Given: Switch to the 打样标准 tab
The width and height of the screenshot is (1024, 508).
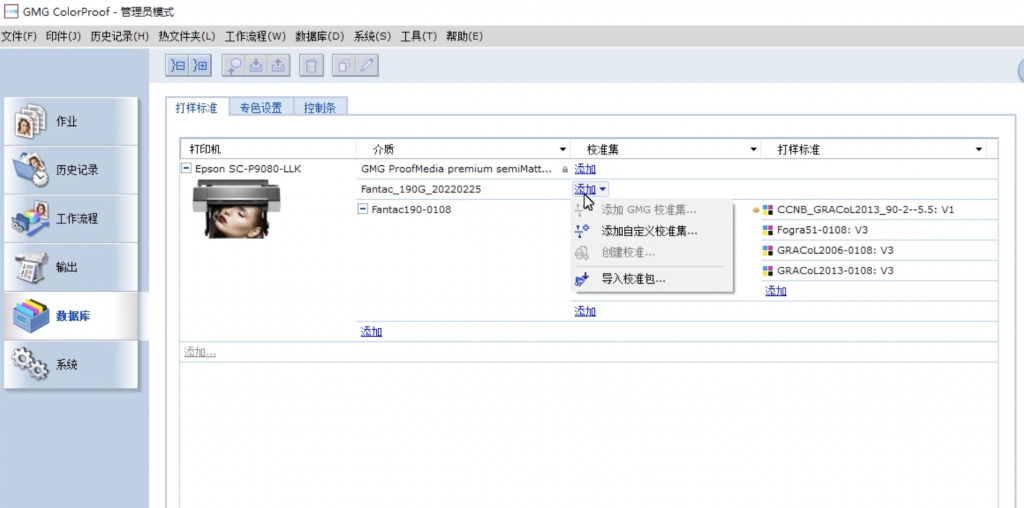Looking at the screenshot, I should click(197, 108).
